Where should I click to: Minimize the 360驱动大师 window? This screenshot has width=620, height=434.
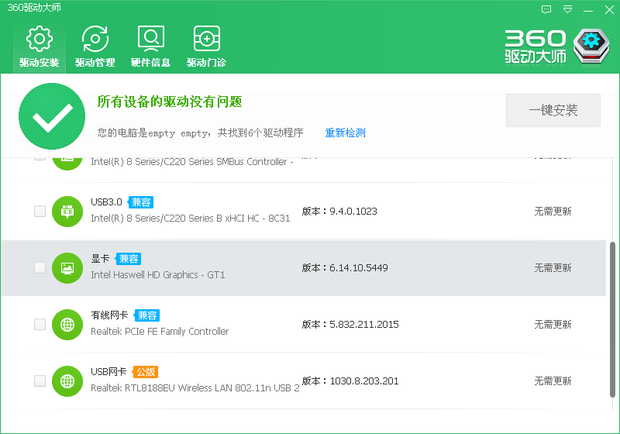tap(588, 9)
